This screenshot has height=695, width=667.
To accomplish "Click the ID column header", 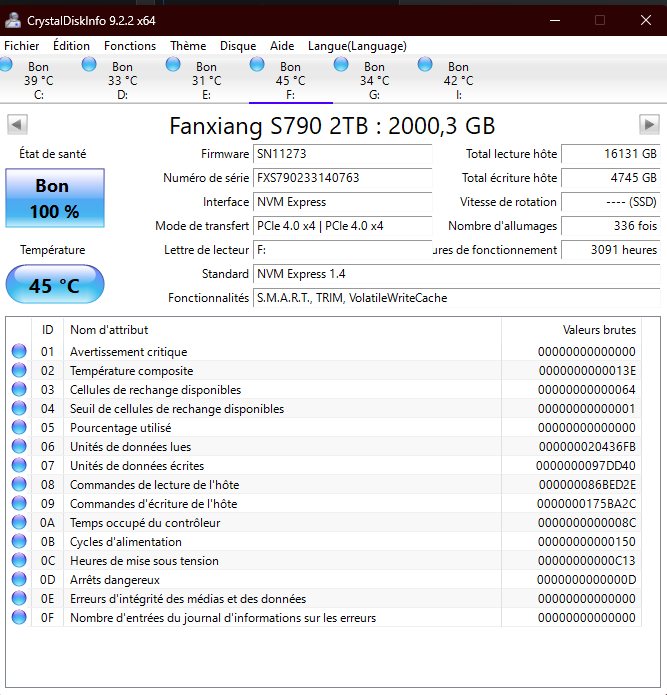I will coord(47,330).
